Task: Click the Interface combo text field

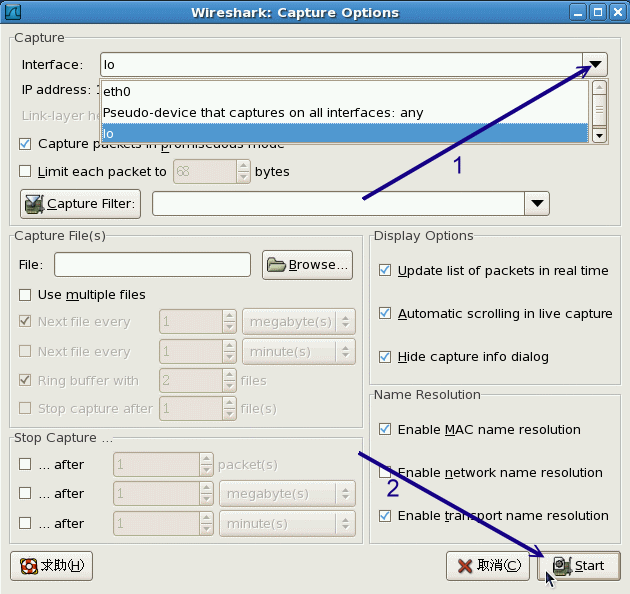Action: [x=342, y=64]
